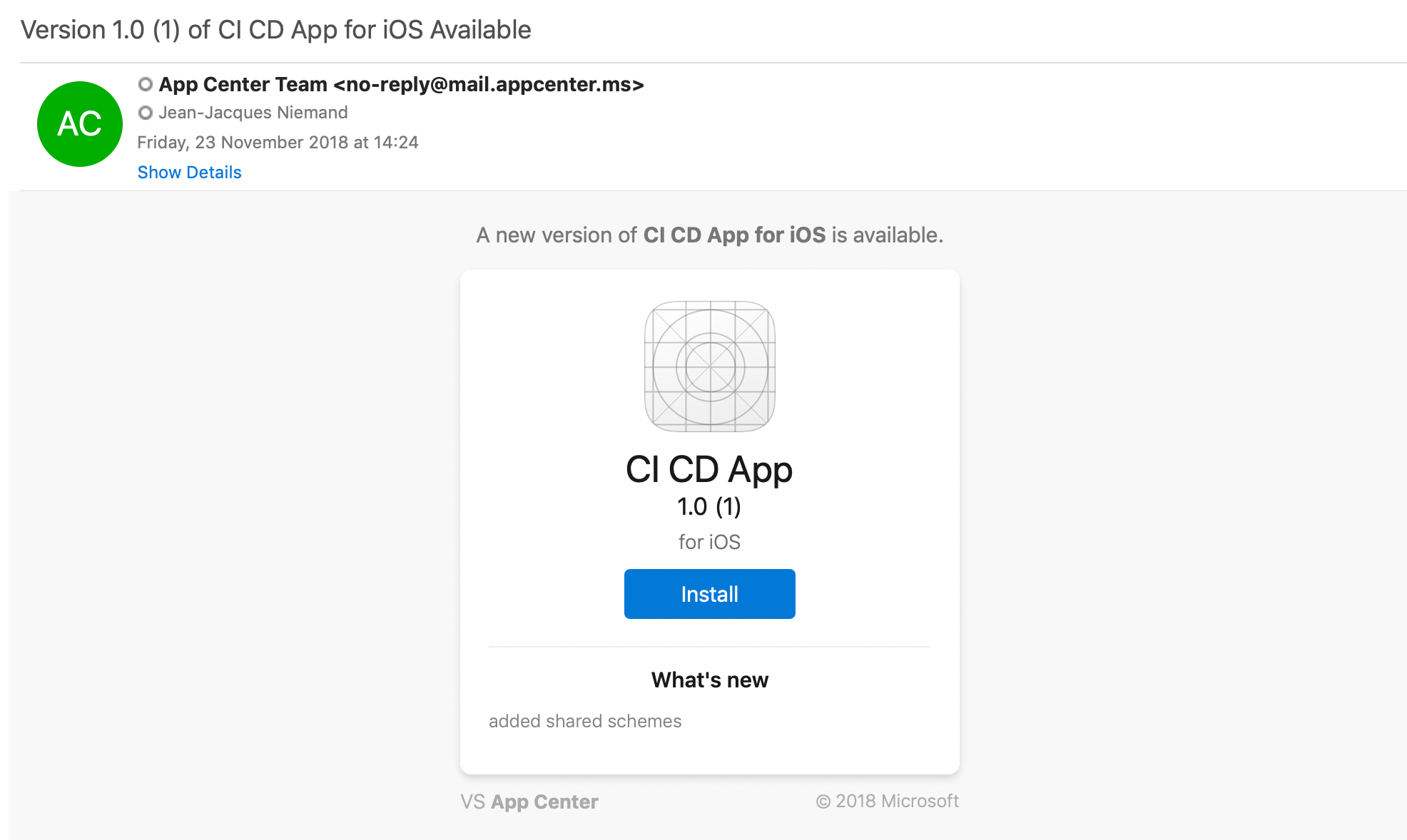The image size is (1407, 840).
Task: Click release note 'added shared schemes'
Action: pyautogui.click(x=585, y=722)
